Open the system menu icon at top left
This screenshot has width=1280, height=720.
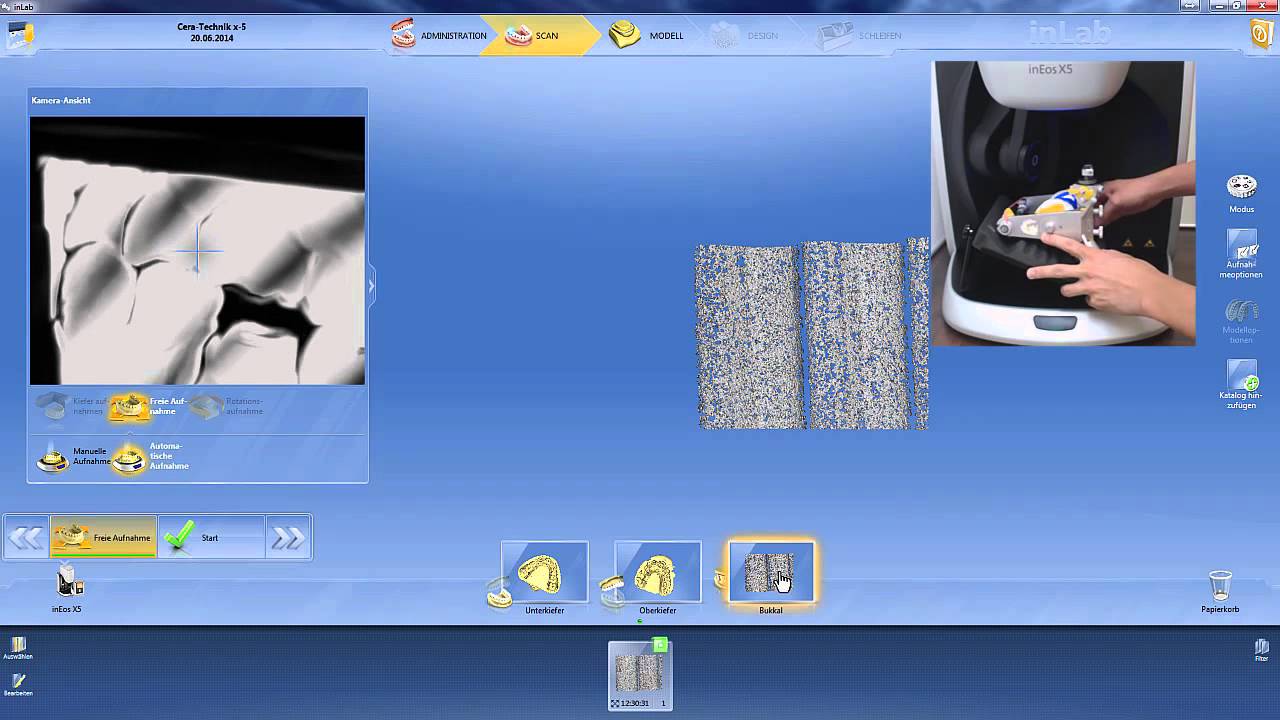(x=20, y=35)
